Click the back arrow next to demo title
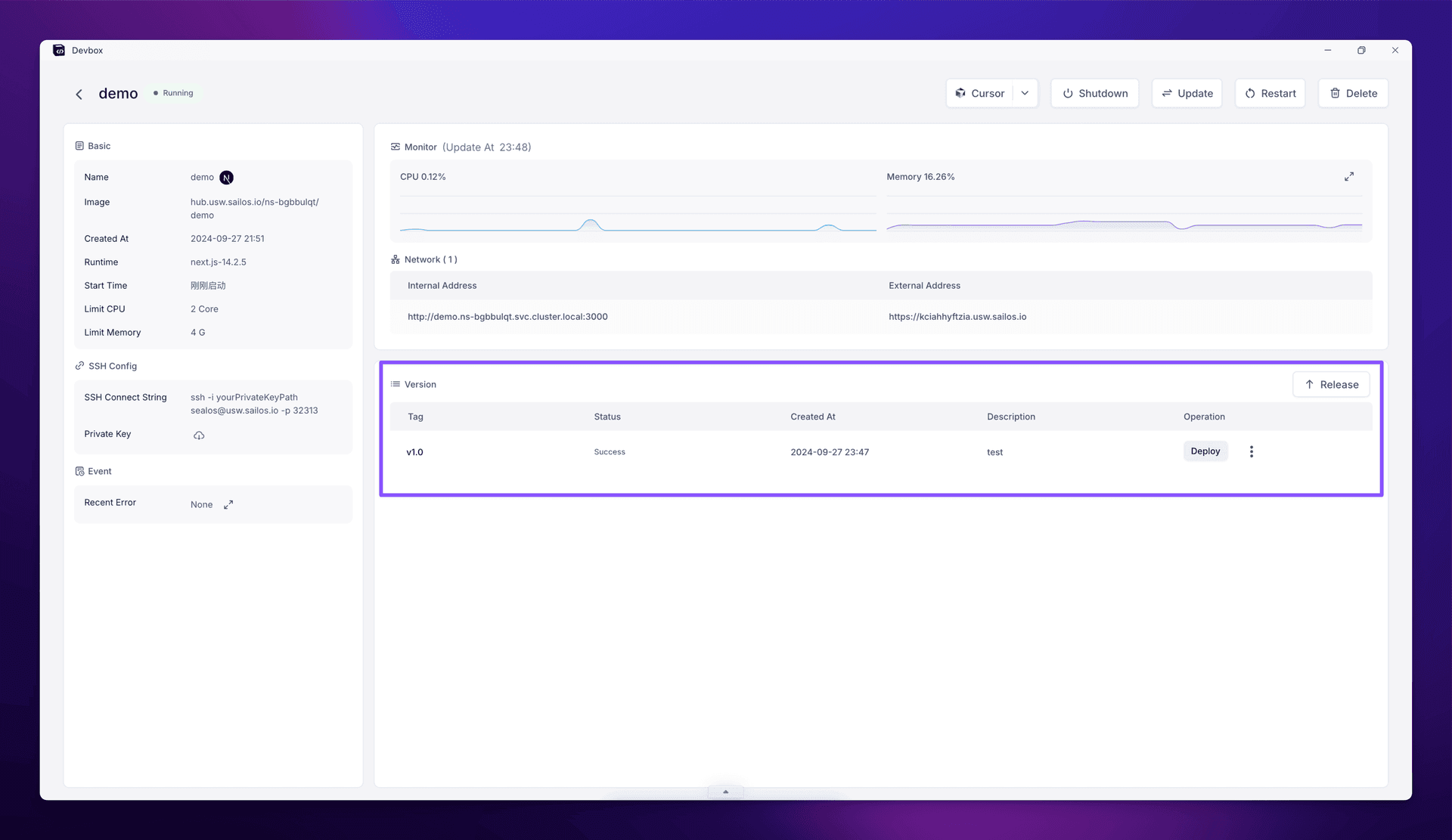Screen dimensions: 1452x840 (79, 94)
